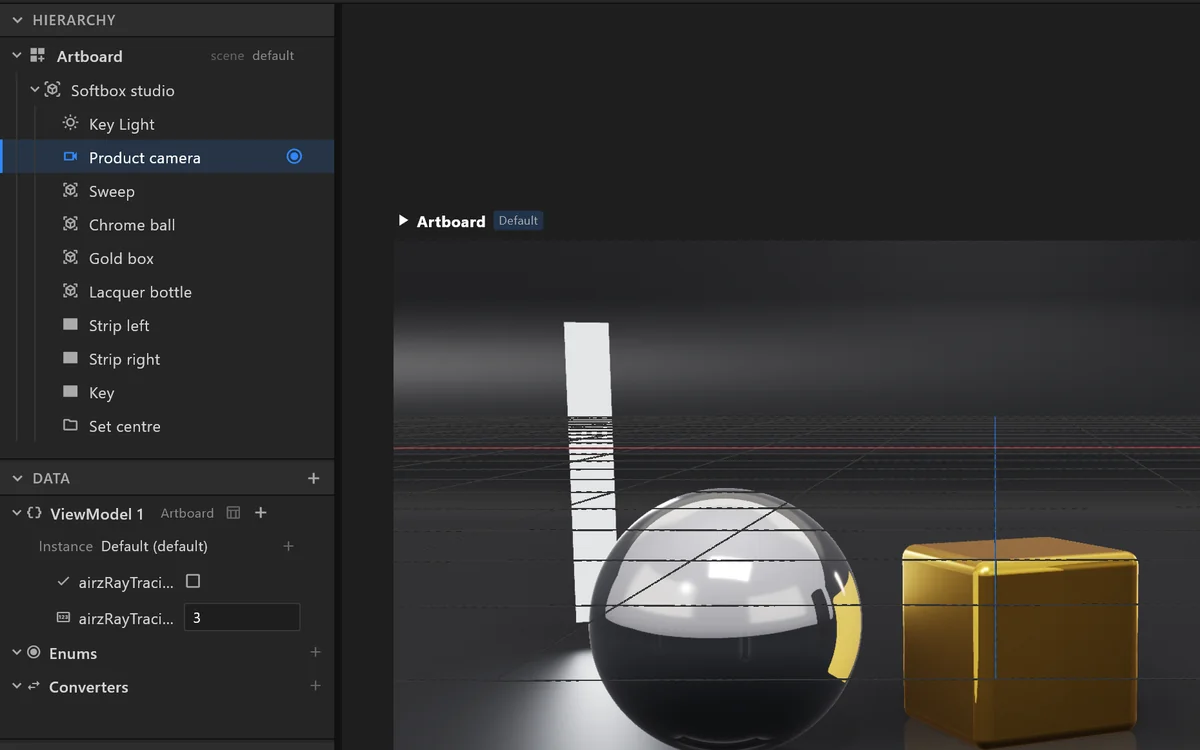Click the ViewModel 1 curly braces icon

[34, 513]
